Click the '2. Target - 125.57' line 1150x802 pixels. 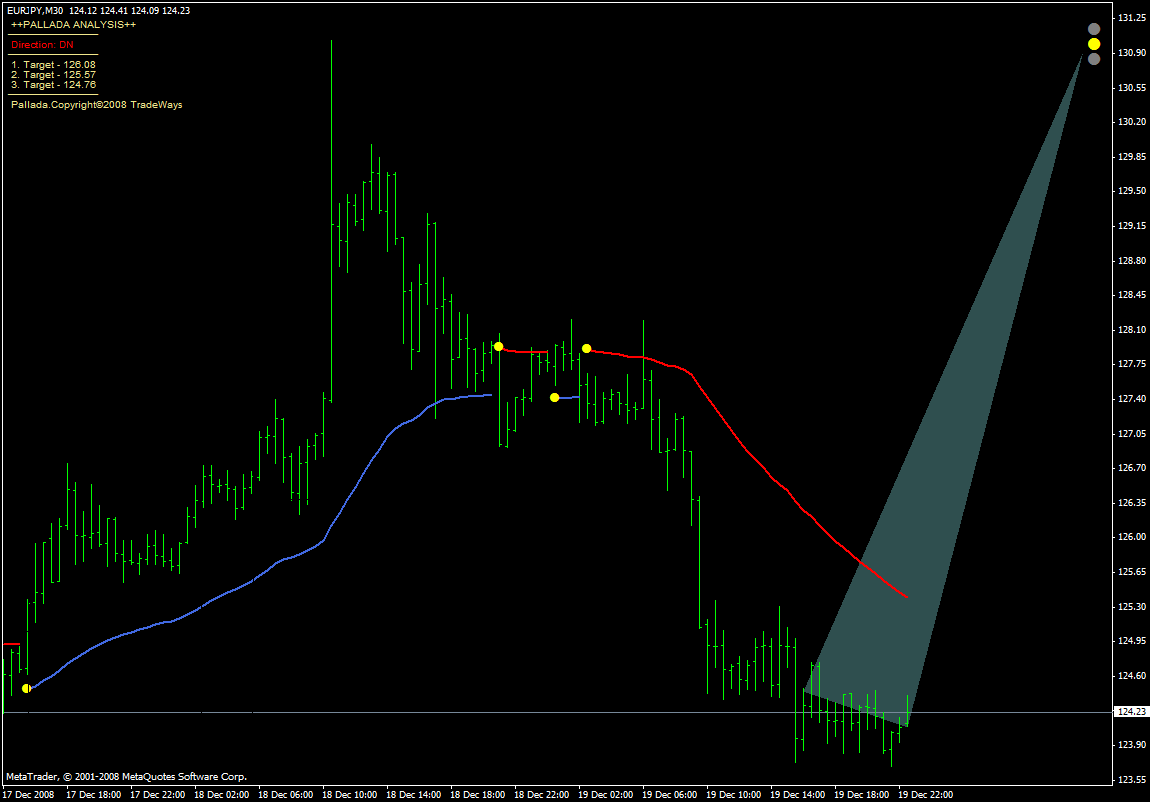click(x=53, y=75)
